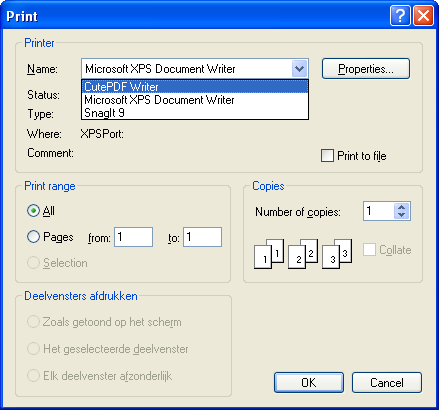Click the Number of copies field
The image size is (439, 410).
pyautogui.click(x=379, y=211)
